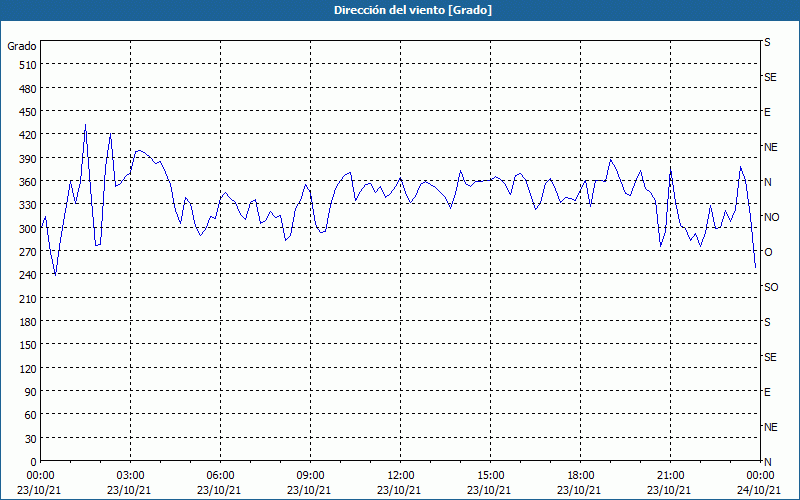Click the "SO" compass direction label
Screen dimensions: 800x500
pyautogui.click(x=771, y=288)
